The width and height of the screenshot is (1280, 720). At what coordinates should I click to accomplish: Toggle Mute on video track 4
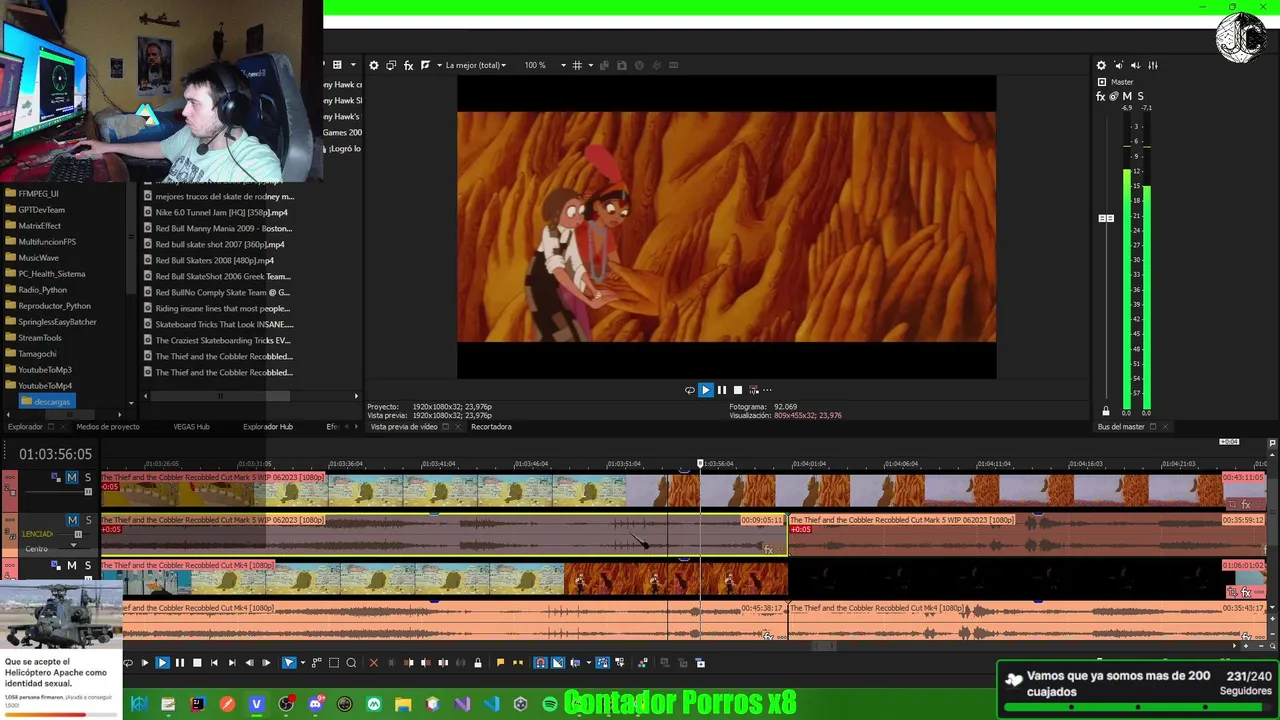72,566
